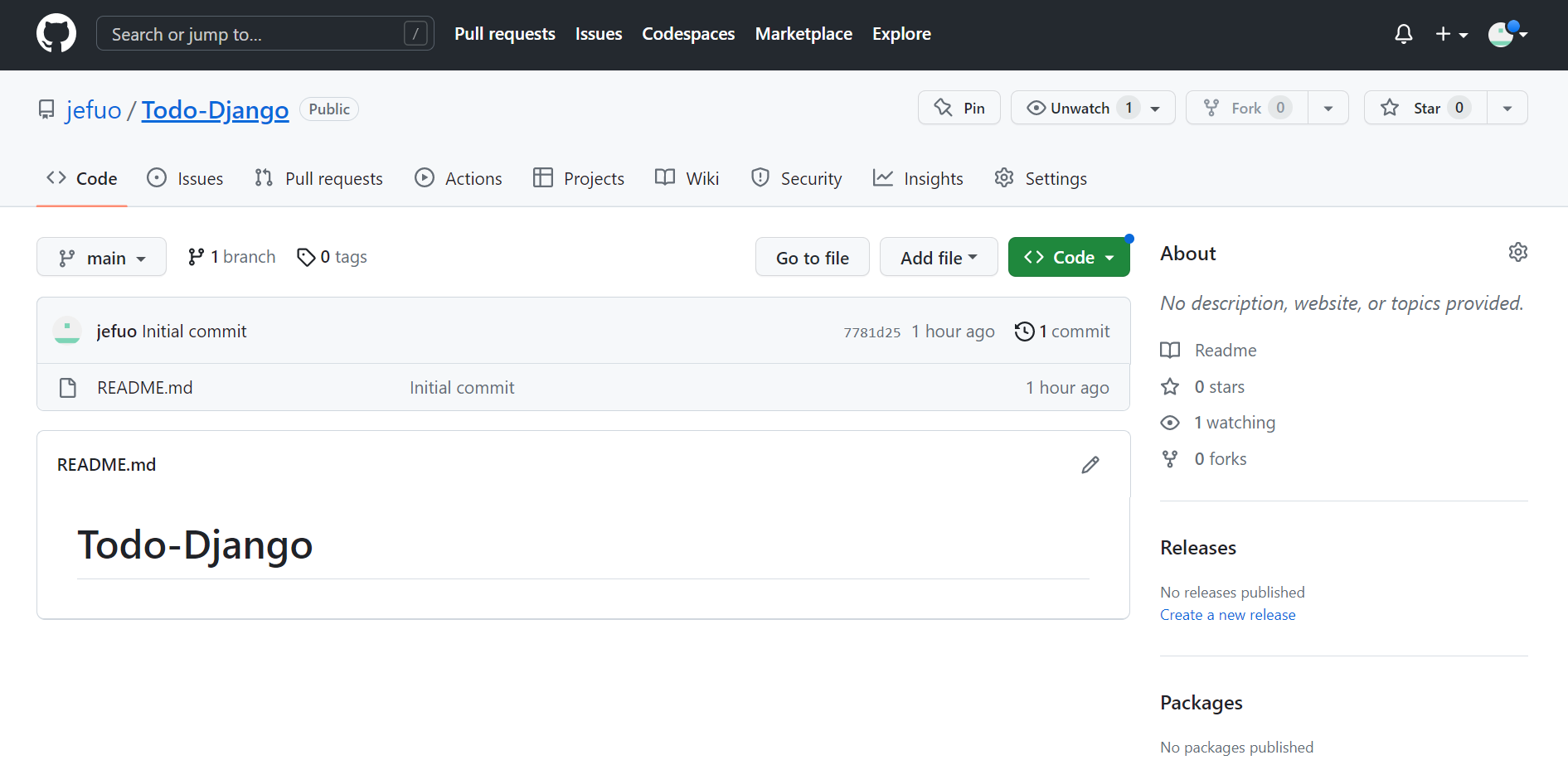Click Create a new release

(1227, 615)
